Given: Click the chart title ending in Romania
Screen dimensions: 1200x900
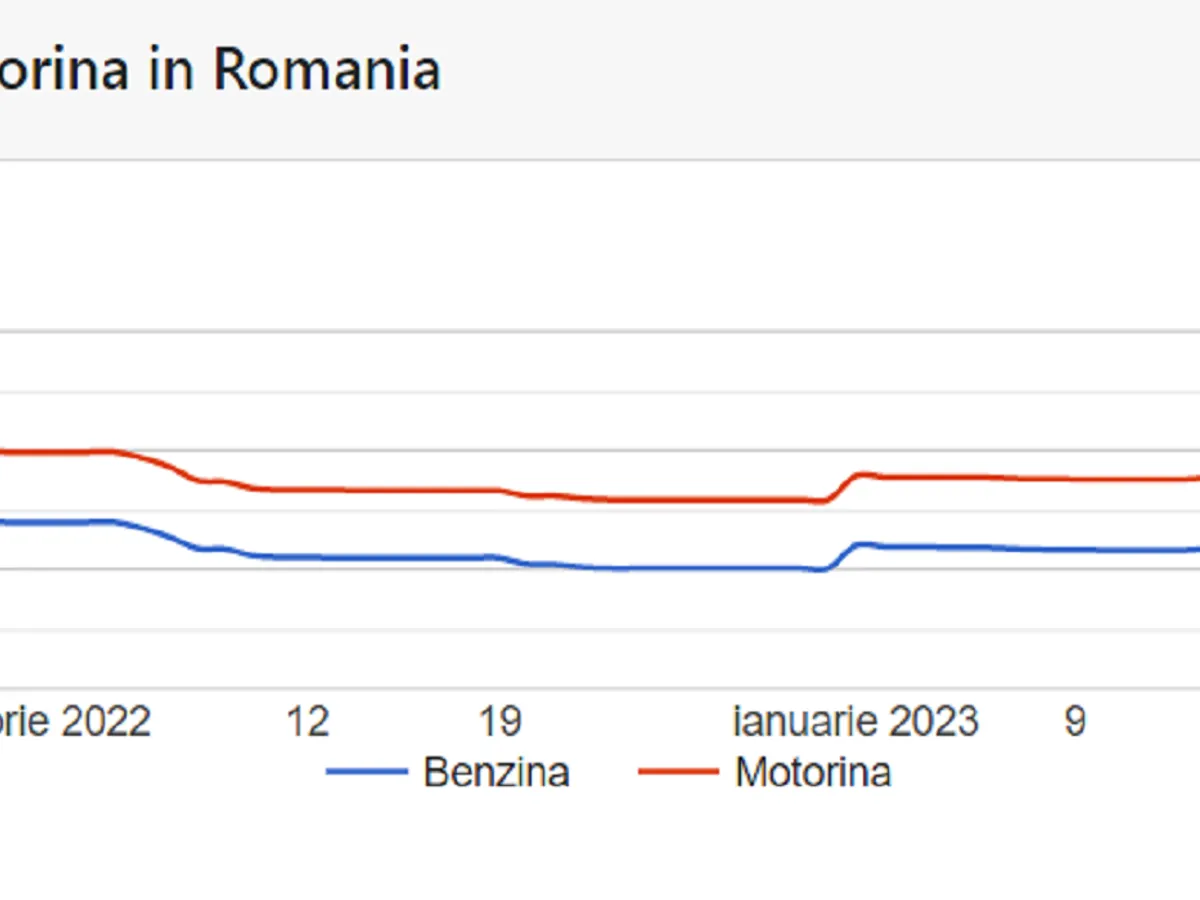Looking at the screenshot, I should 219,70.
